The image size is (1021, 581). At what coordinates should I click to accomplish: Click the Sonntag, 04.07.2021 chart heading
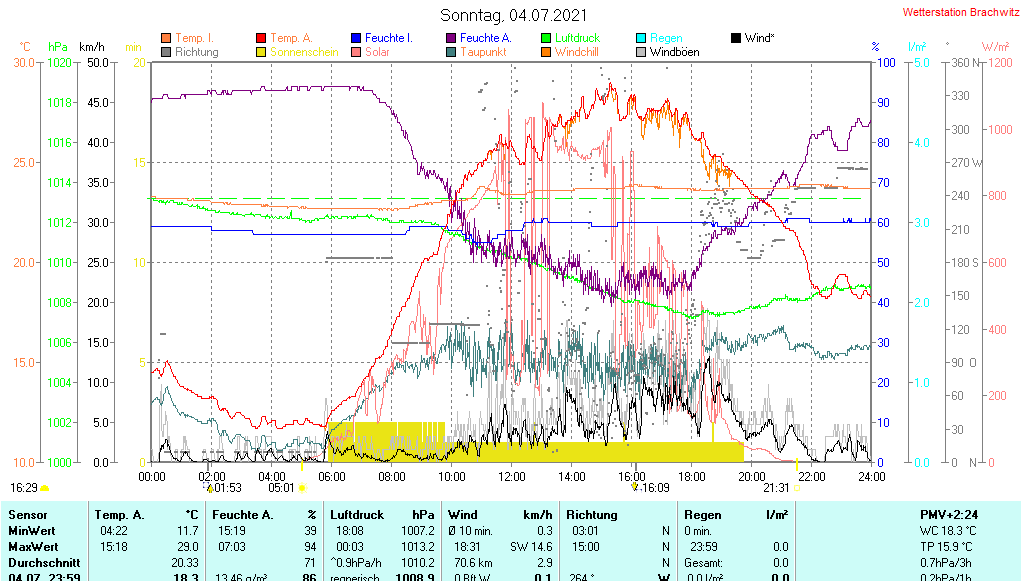(x=514, y=15)
